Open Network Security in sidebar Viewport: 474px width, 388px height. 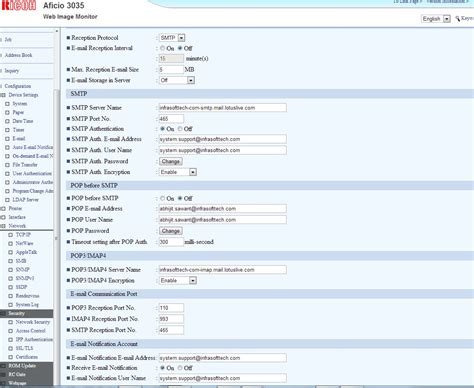click(x=33, y=322)
